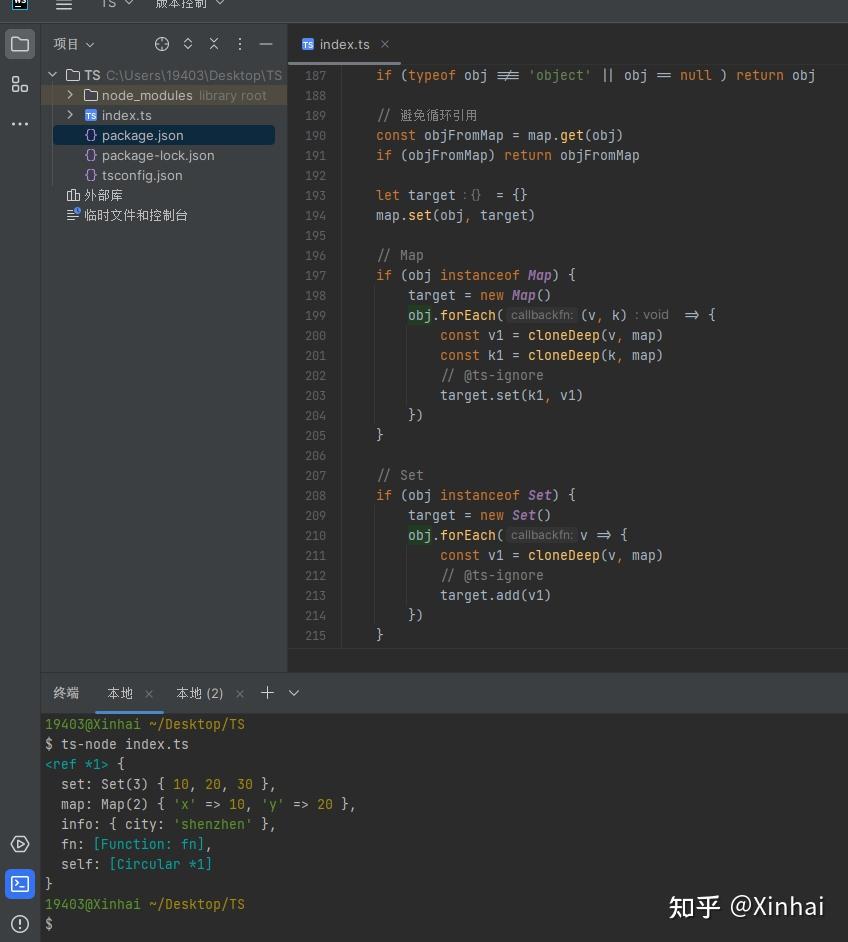The image size is (848, 942).
Task: Click Collapse All in the project panel
Action: (214, 44)
